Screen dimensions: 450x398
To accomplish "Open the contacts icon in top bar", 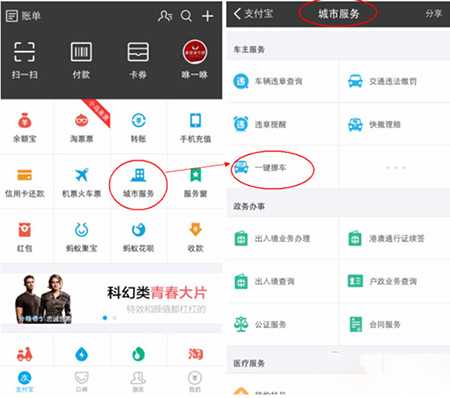I will 165,16.
